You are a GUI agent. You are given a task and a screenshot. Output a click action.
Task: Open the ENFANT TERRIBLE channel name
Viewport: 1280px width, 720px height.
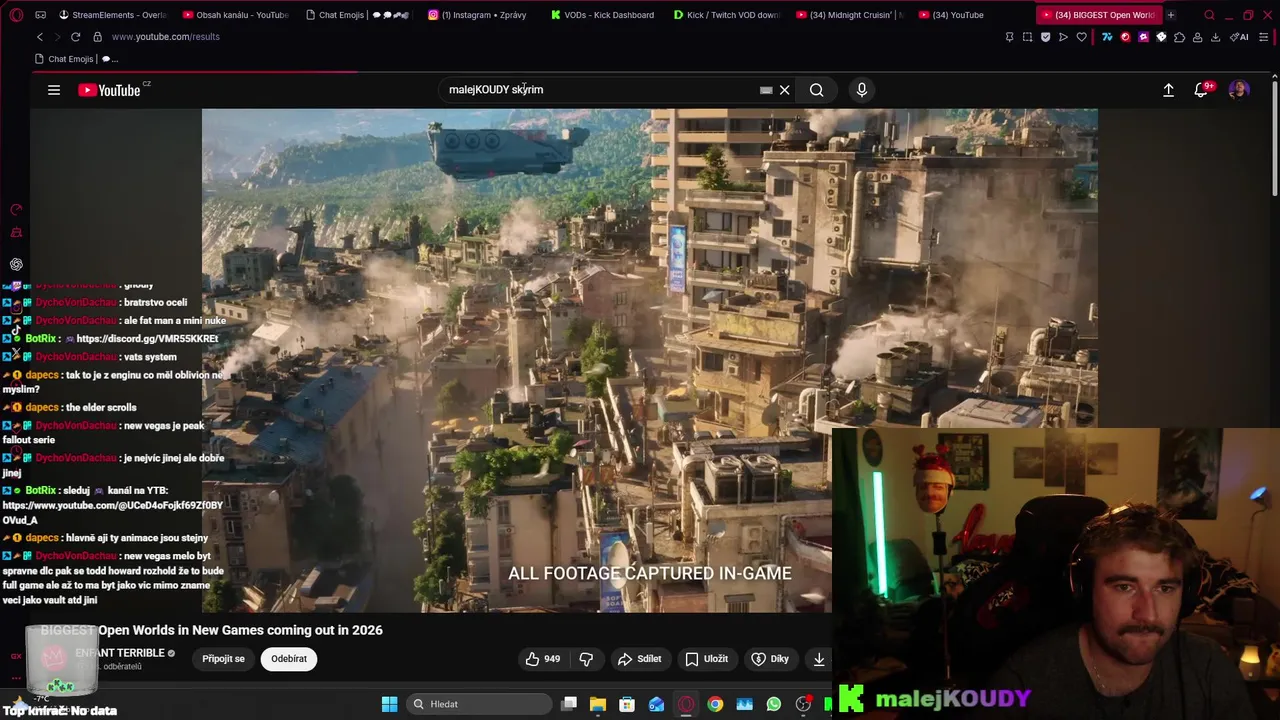(120, 653)
